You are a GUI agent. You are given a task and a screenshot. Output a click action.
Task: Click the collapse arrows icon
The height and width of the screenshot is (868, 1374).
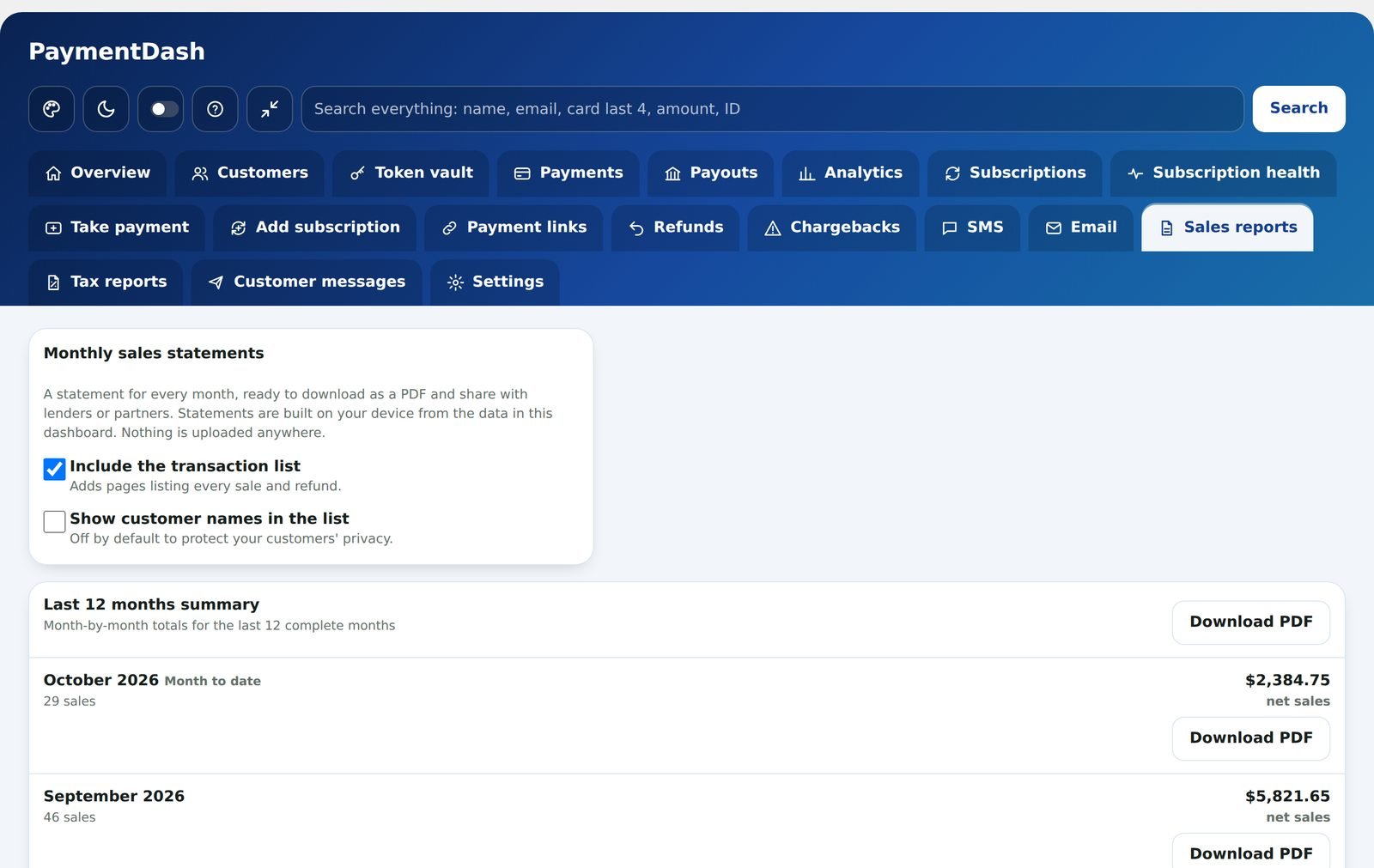point(270,109)
